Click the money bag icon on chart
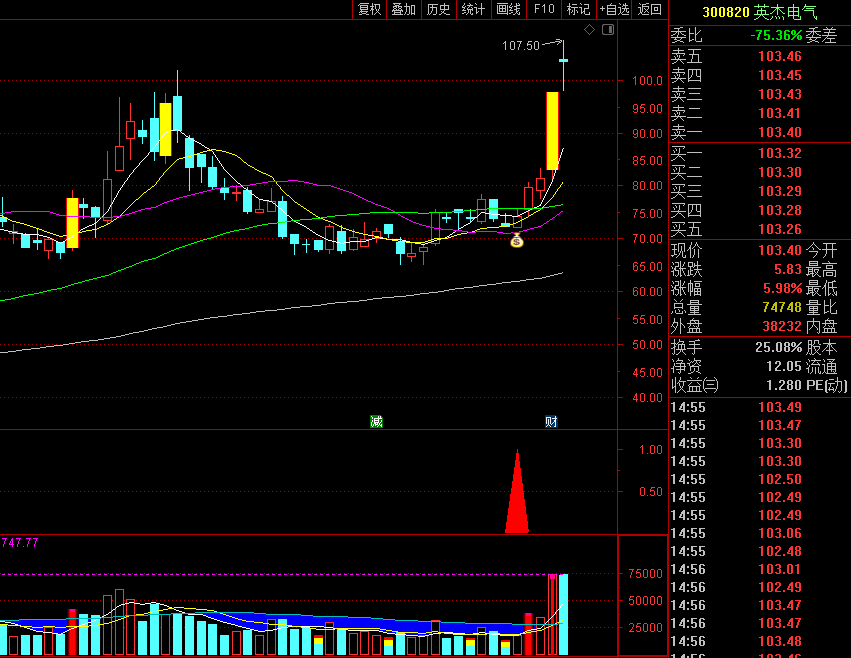The width and height of the screenshot is (851, 658). 517,240
